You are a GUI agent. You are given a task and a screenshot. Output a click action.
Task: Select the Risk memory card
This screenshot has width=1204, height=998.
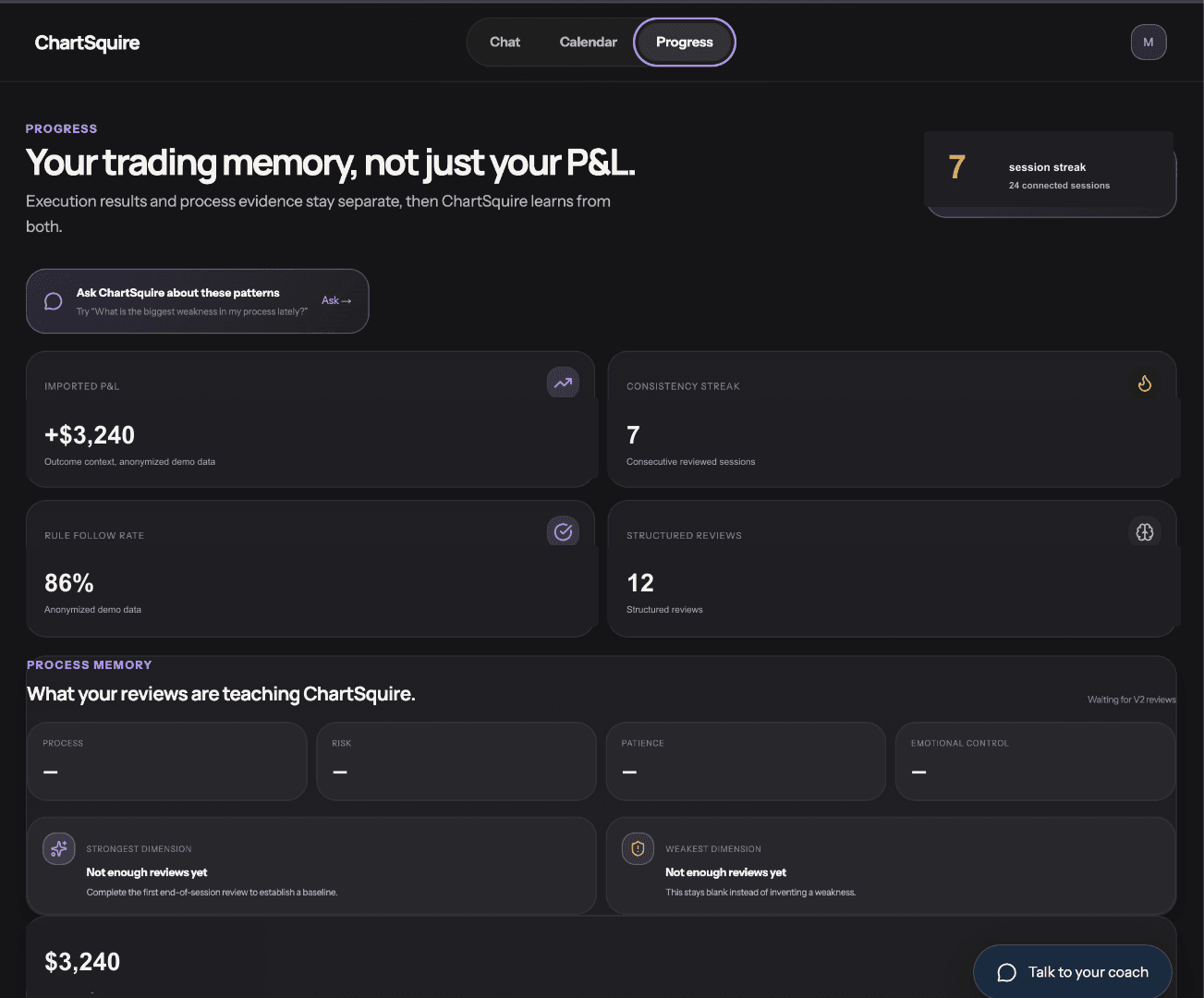click(456, 761)
